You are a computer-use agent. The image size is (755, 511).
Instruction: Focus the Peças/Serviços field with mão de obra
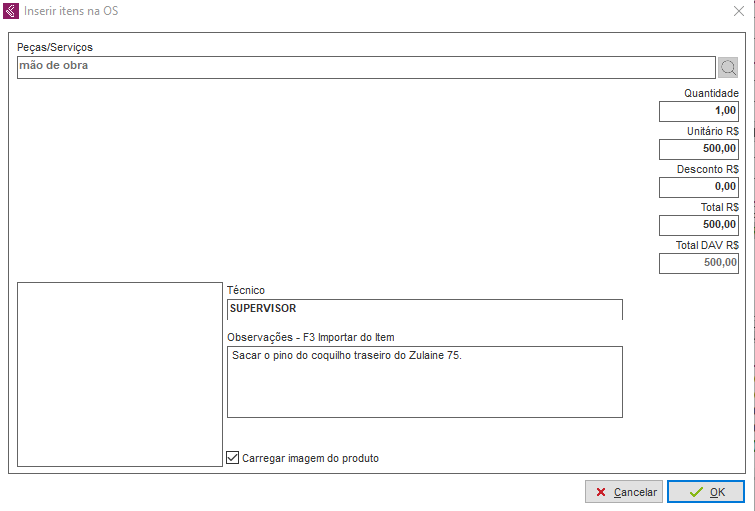coord(365,67)
